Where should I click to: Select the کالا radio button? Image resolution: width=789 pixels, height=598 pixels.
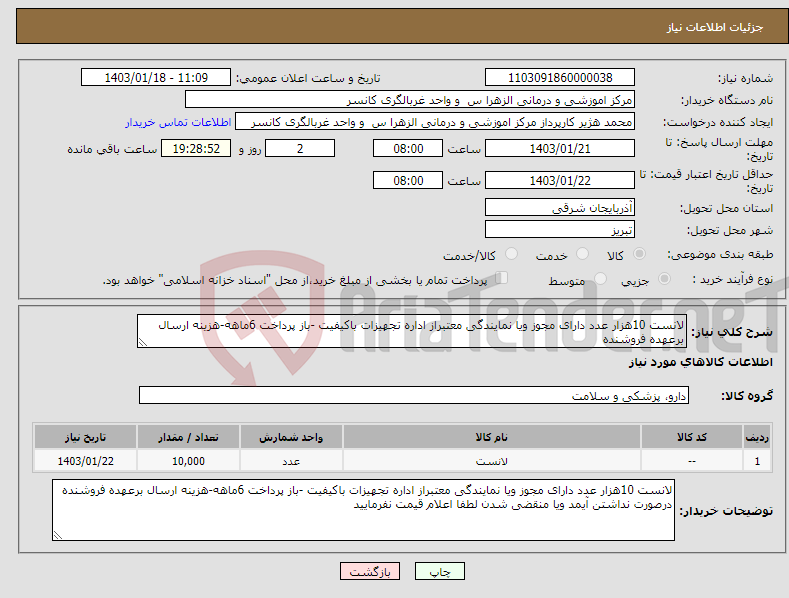click(639, 254)
